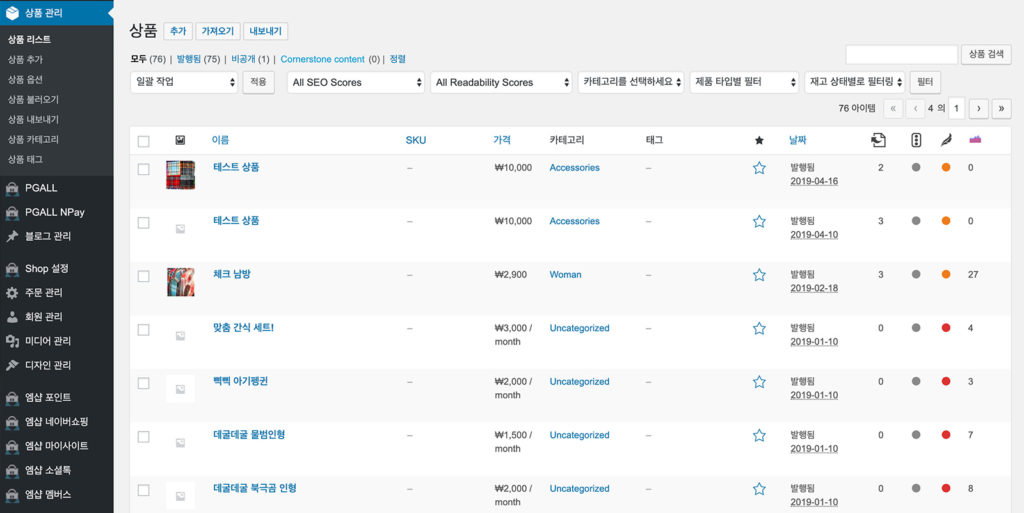Check the select-all checkbox in table header
Image resolution: width=1024 pixels, height=513 pixels.
pos(144,141)
